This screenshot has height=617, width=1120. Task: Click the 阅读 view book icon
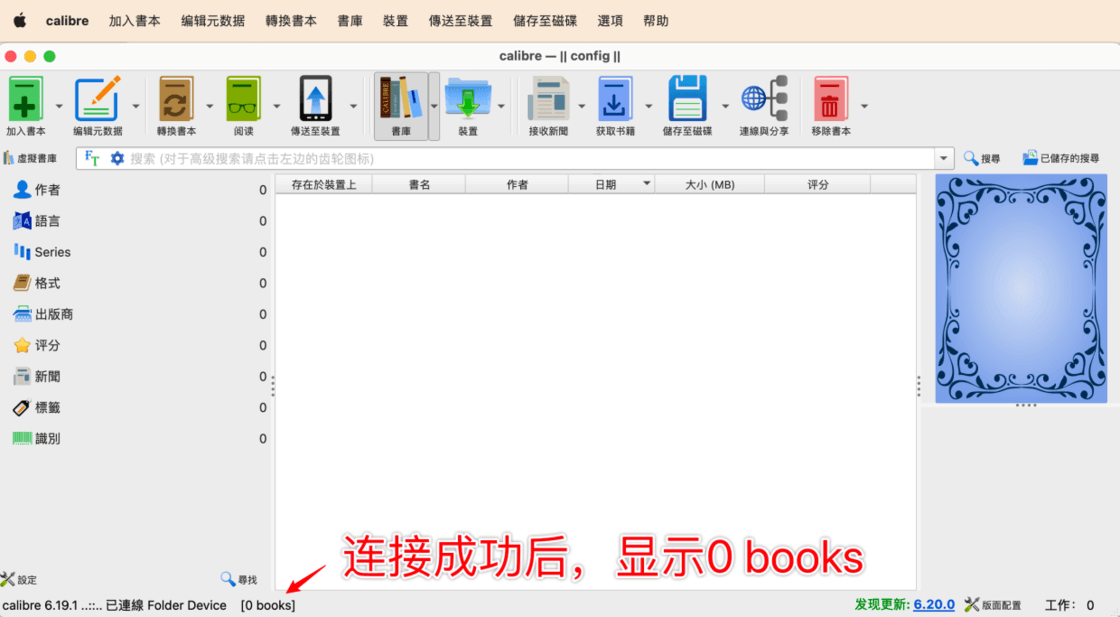pos(243,100)
